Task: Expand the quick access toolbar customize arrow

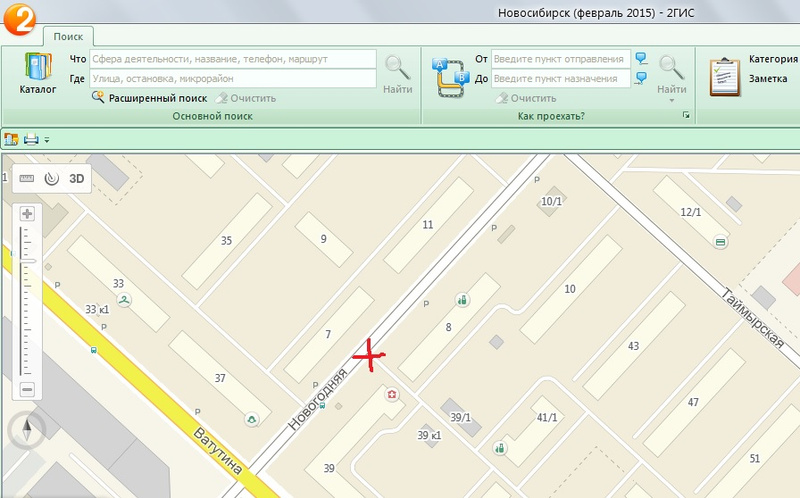Action: tap(47, 139)
